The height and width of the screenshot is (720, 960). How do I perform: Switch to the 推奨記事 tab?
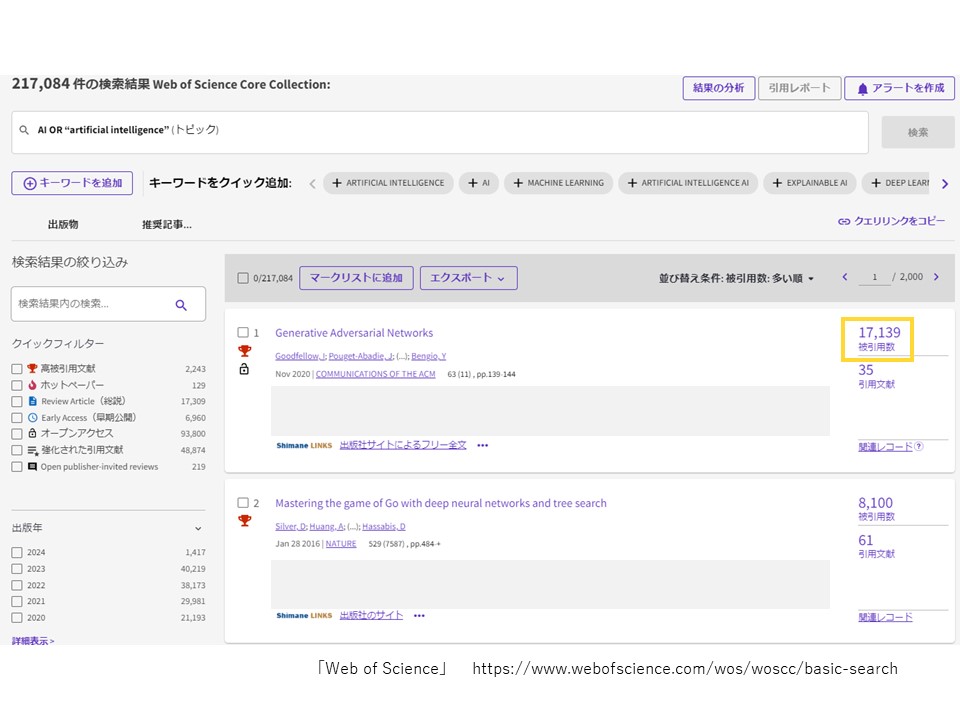[167, 225]
